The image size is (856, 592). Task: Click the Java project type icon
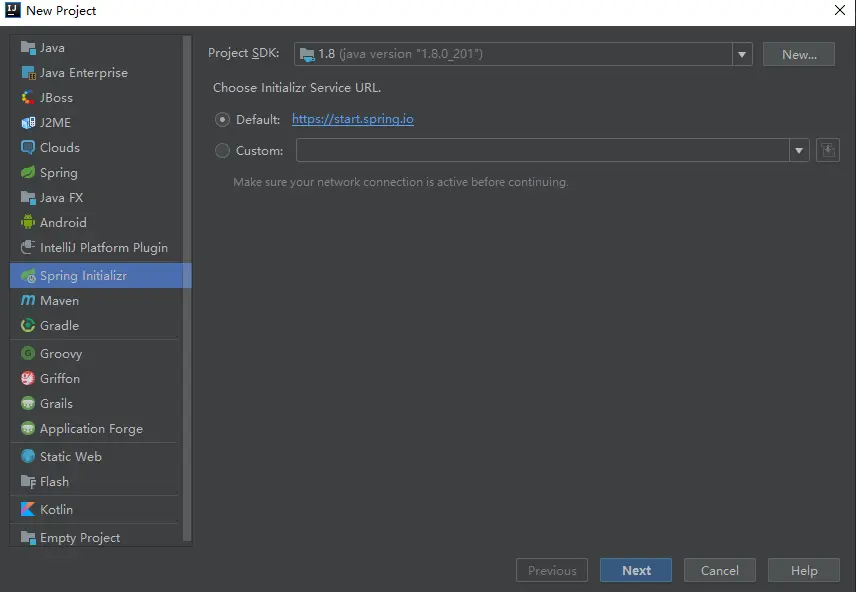(28, 48)
